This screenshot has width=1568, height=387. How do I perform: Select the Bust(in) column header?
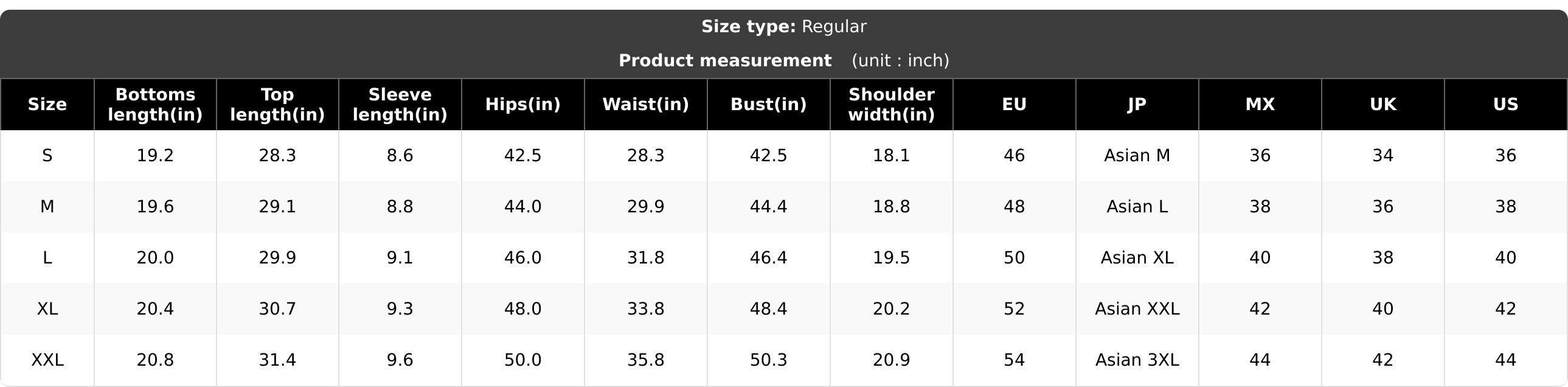pyautogui.click(x=768, y=105)
